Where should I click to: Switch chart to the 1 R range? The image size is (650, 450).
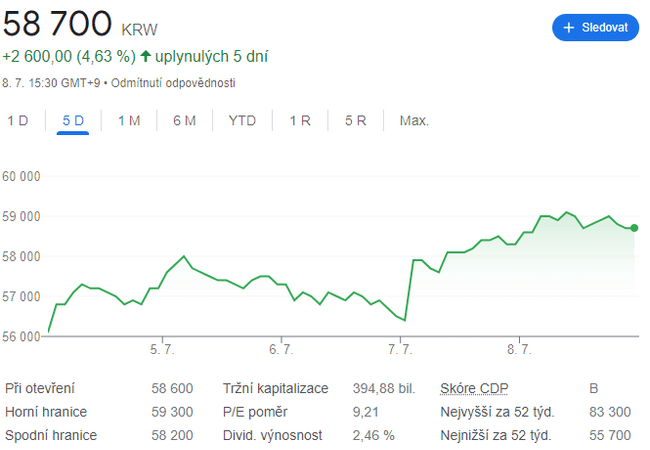click(x=300, y=121)
